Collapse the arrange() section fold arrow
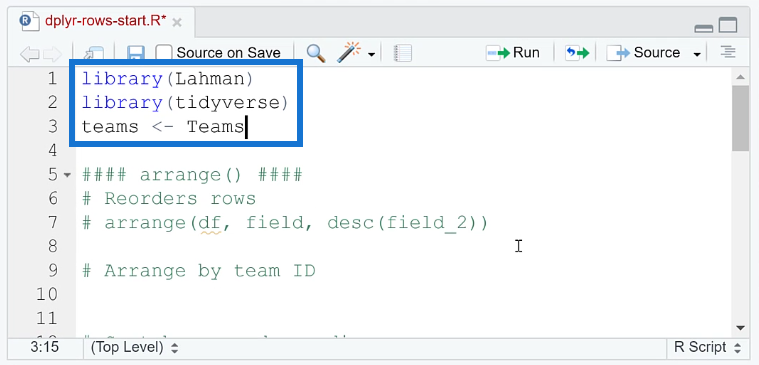This screenshot has height=365, width=759. [x=67, y=175]
